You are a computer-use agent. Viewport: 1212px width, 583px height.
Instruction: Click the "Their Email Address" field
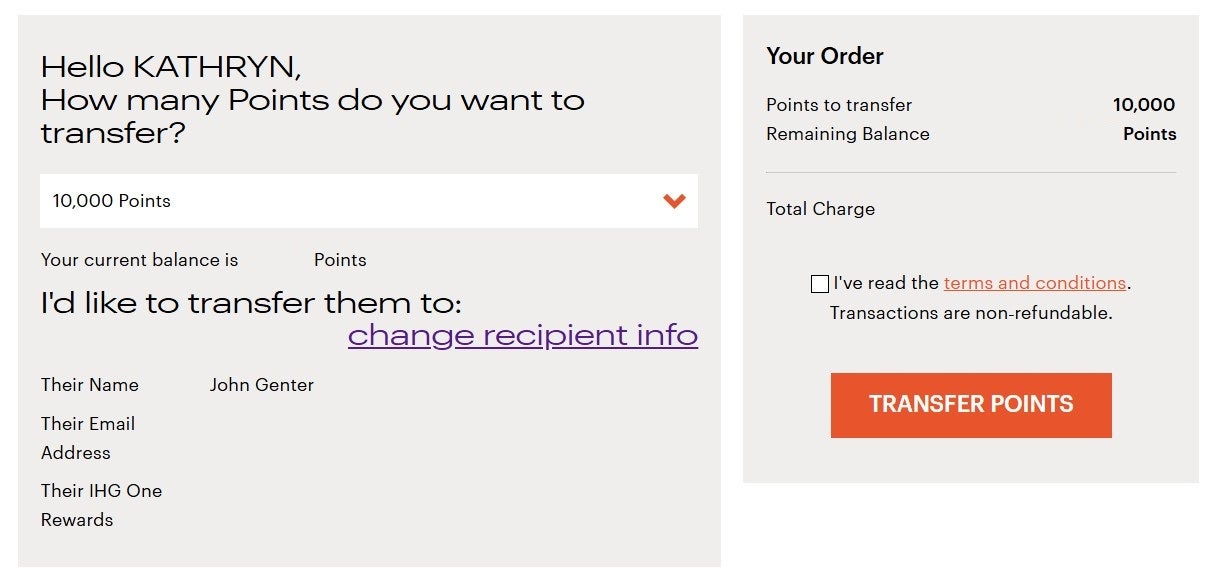point(88,438)
